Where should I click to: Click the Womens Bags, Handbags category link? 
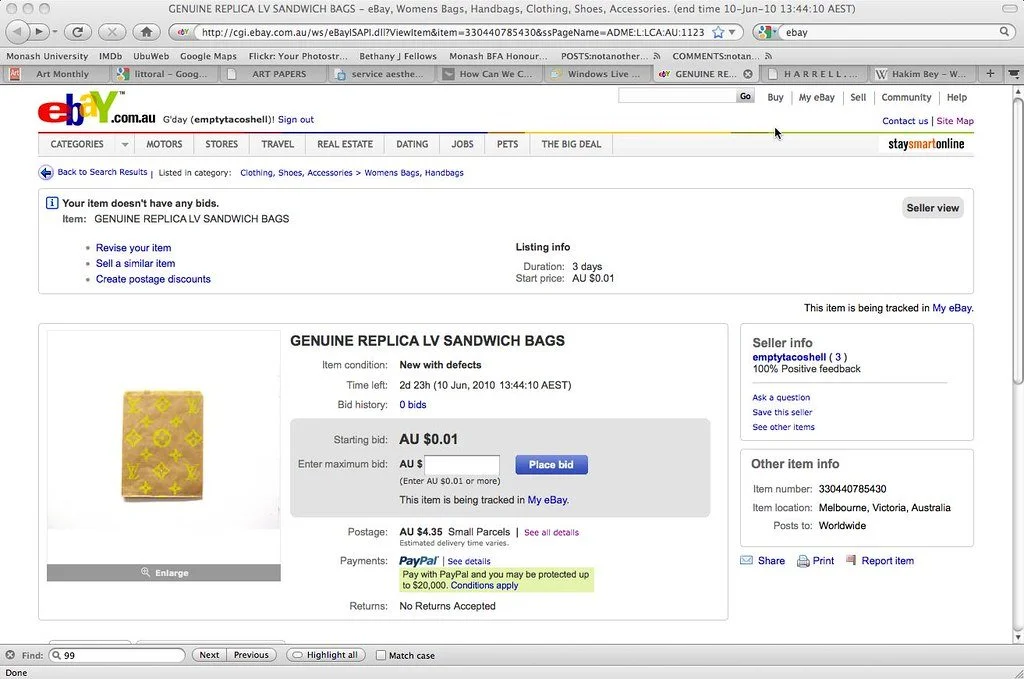pos(414,173)
